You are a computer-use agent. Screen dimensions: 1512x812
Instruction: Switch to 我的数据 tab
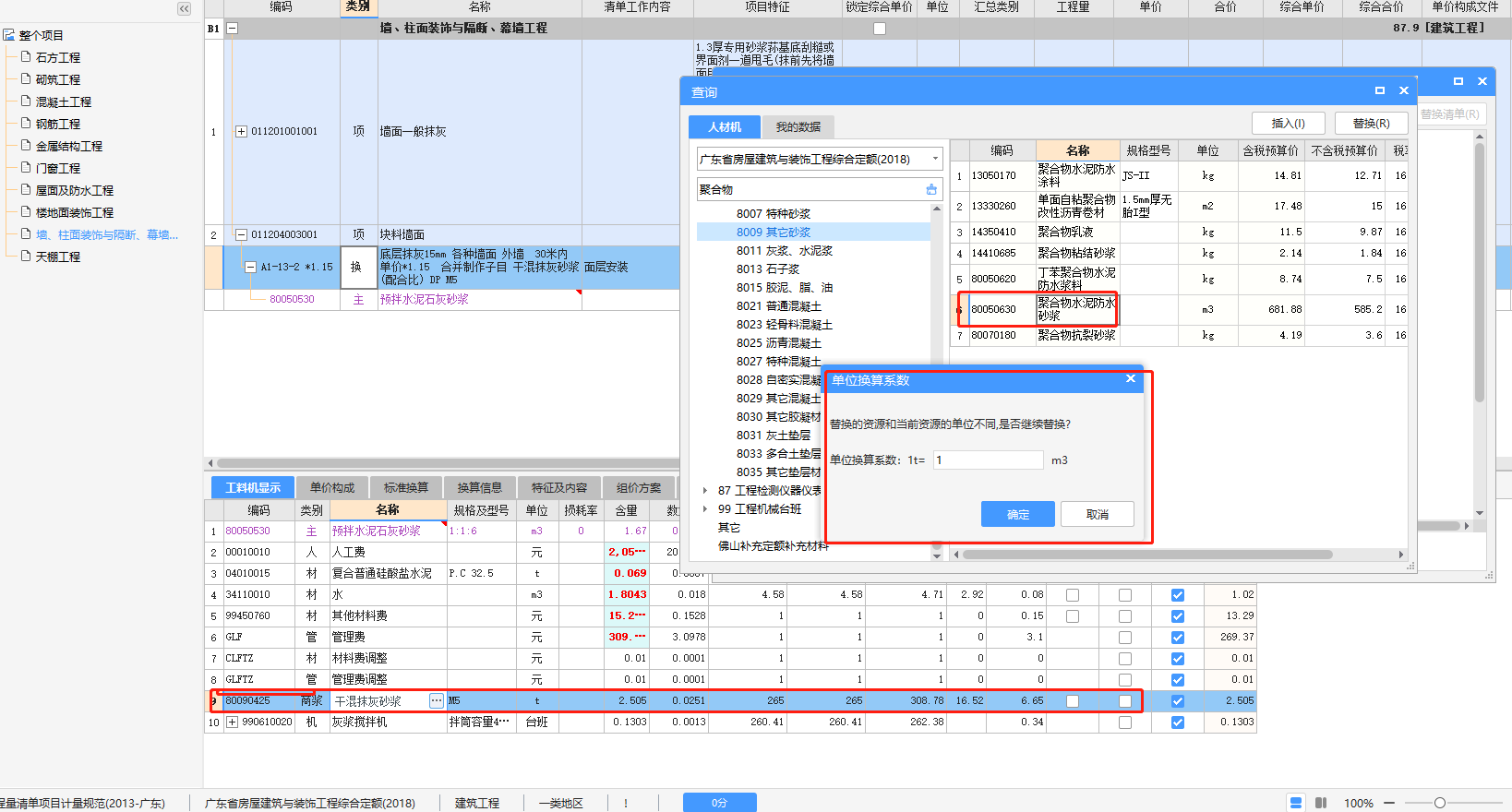click(x=798, y=126)
